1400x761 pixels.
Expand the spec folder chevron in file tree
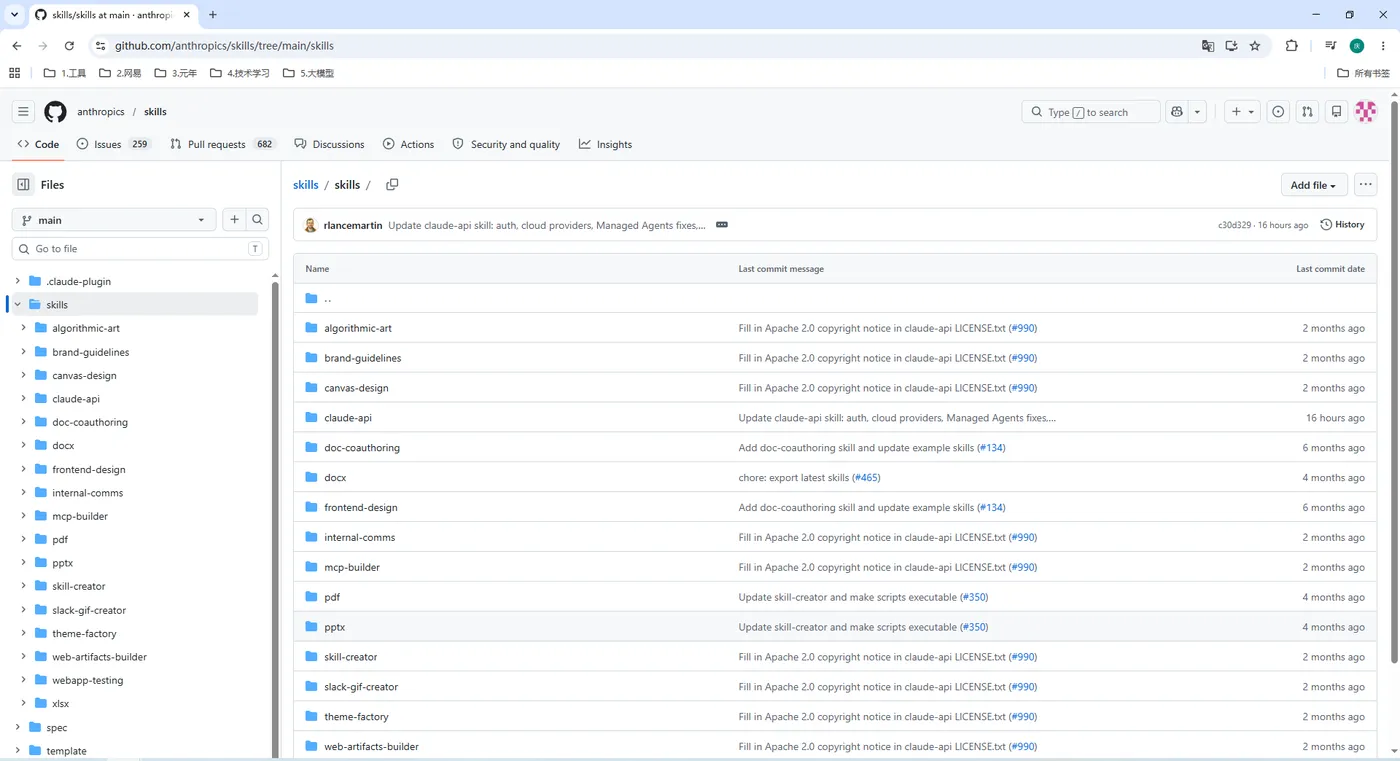coord(17,727)
